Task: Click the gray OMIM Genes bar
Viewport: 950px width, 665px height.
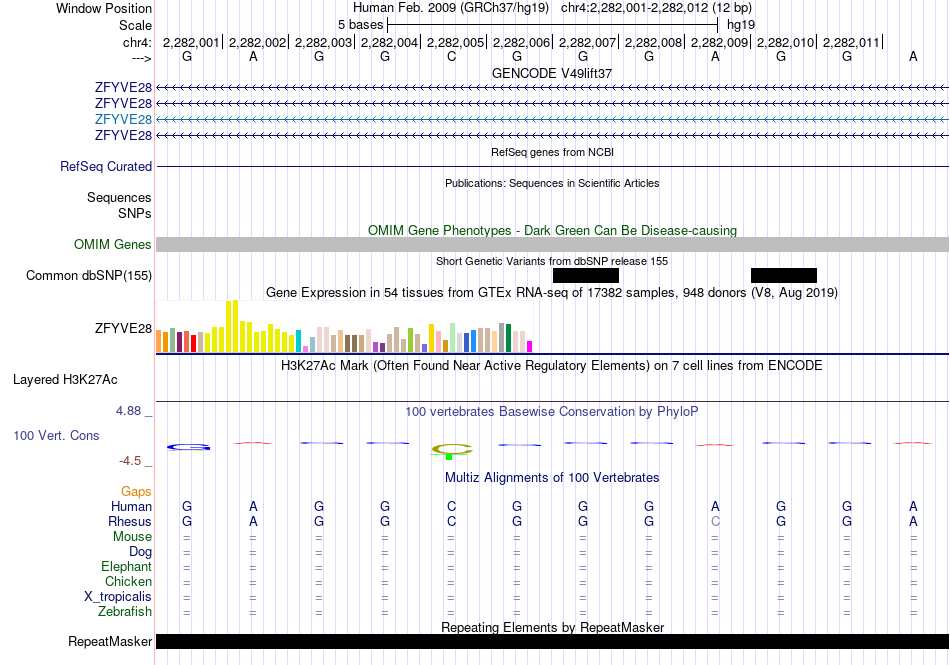Action: tap(552, 245)
